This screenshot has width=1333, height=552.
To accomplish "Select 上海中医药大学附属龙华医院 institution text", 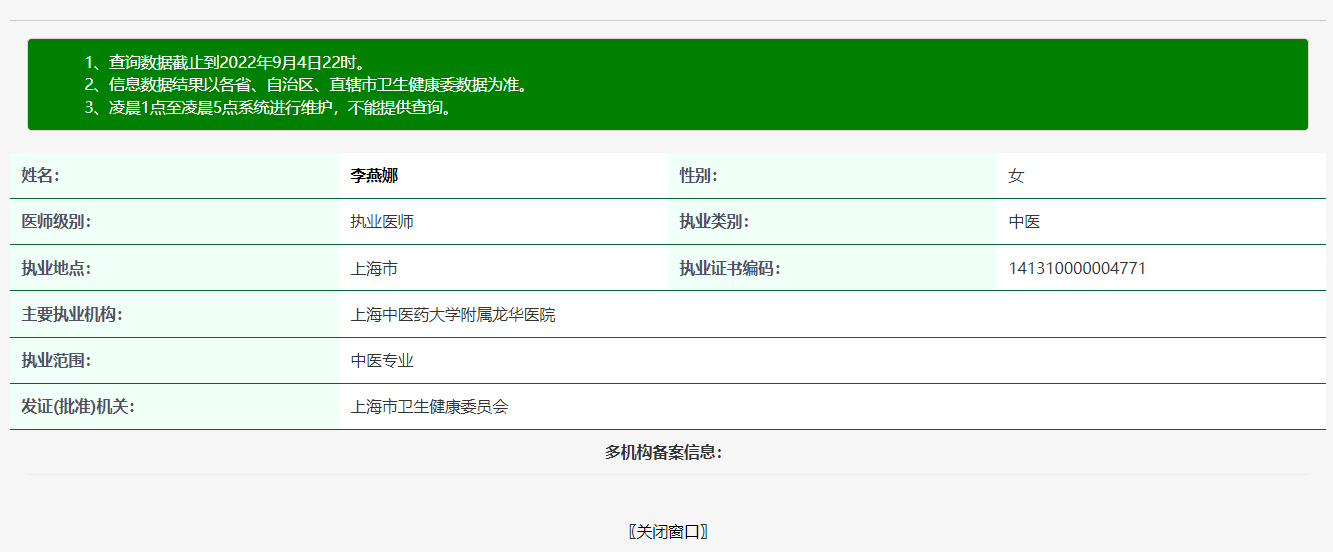I will click(x=453, y=315).
